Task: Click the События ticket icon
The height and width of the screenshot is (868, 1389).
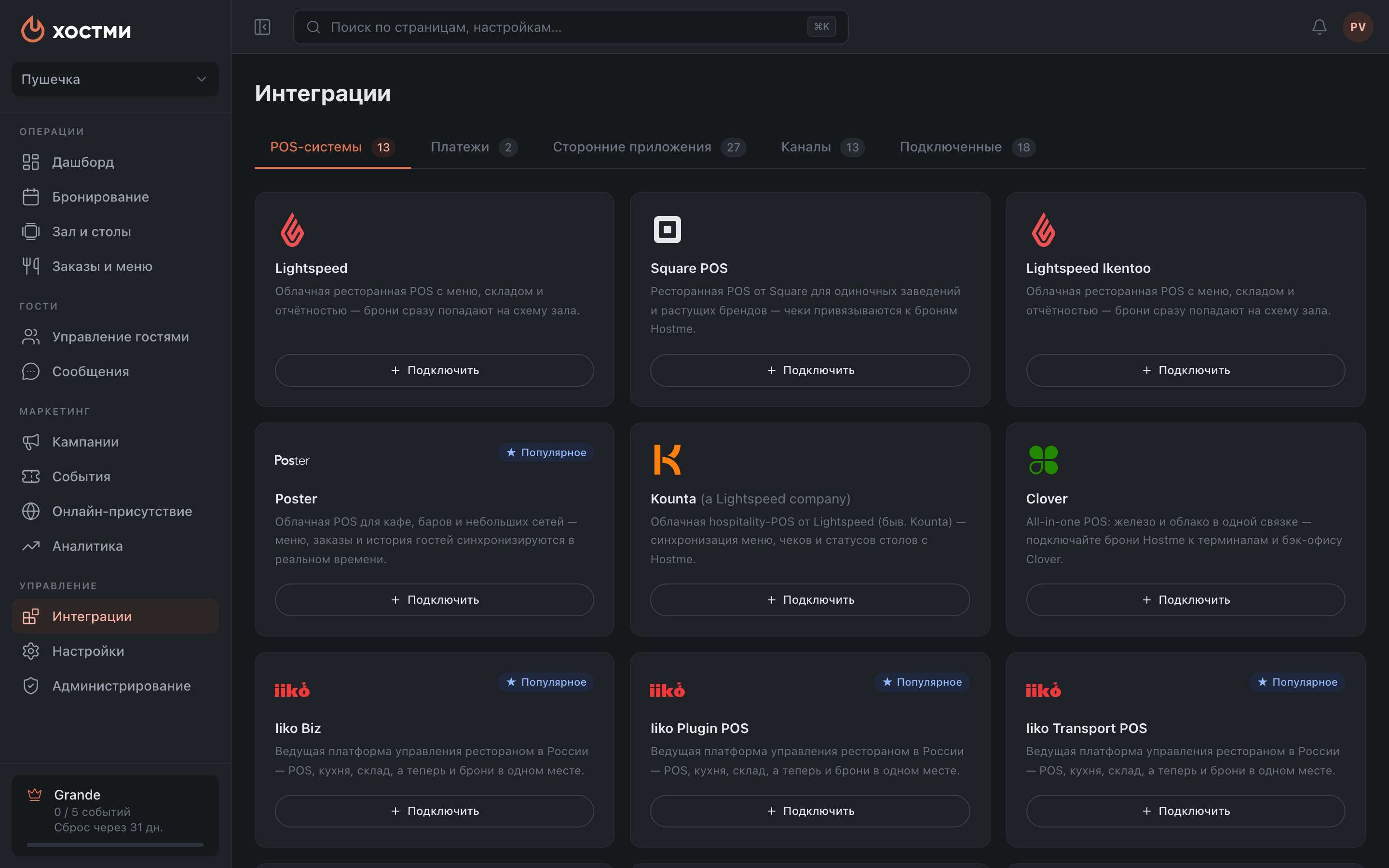Action: click(x=31, y=476)
